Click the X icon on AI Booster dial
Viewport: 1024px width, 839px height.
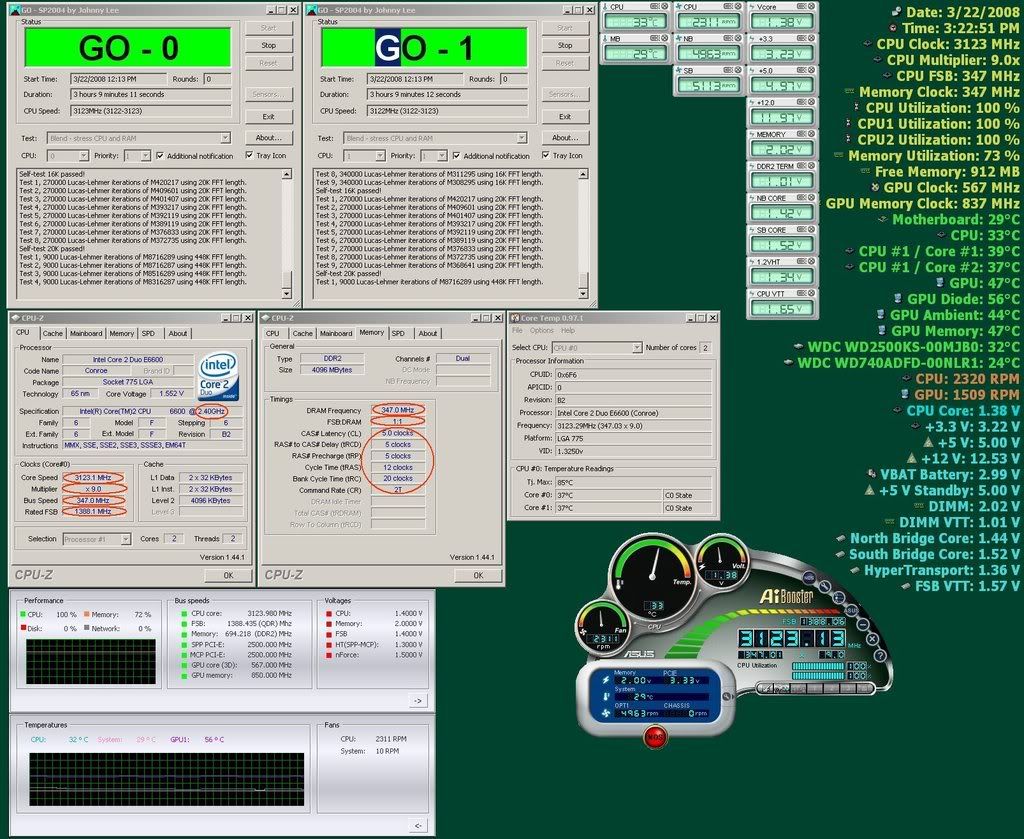(x=872, y=639)
